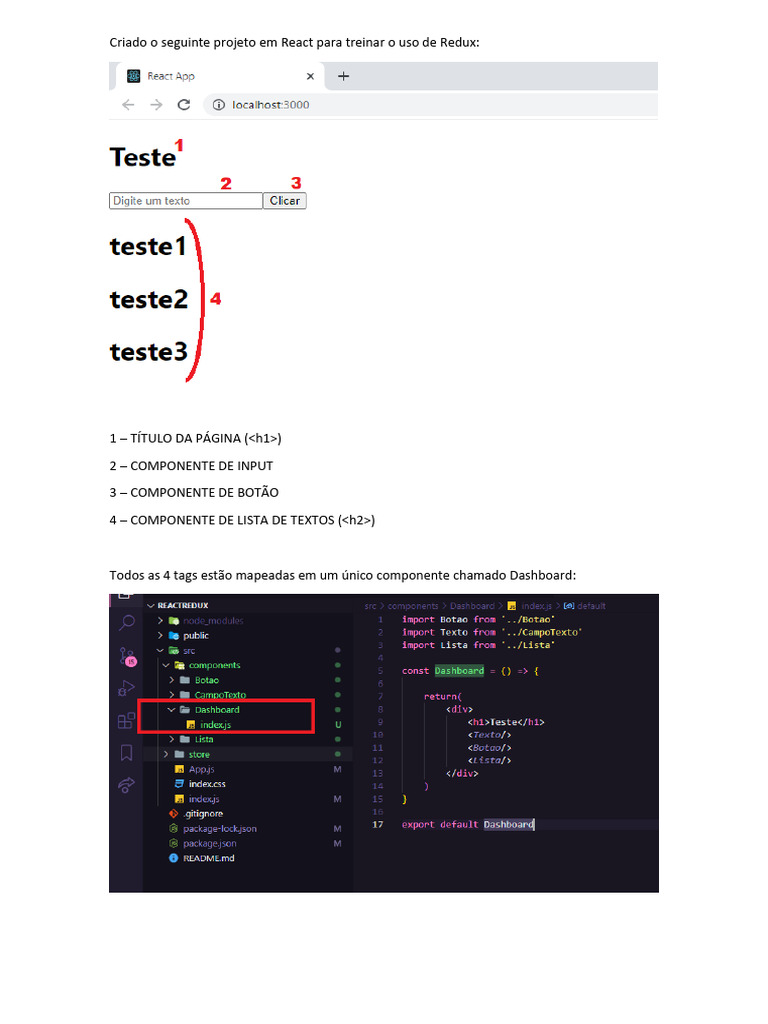
Task: Click the <Botao/> tag in code
Action: pos(489,748)
